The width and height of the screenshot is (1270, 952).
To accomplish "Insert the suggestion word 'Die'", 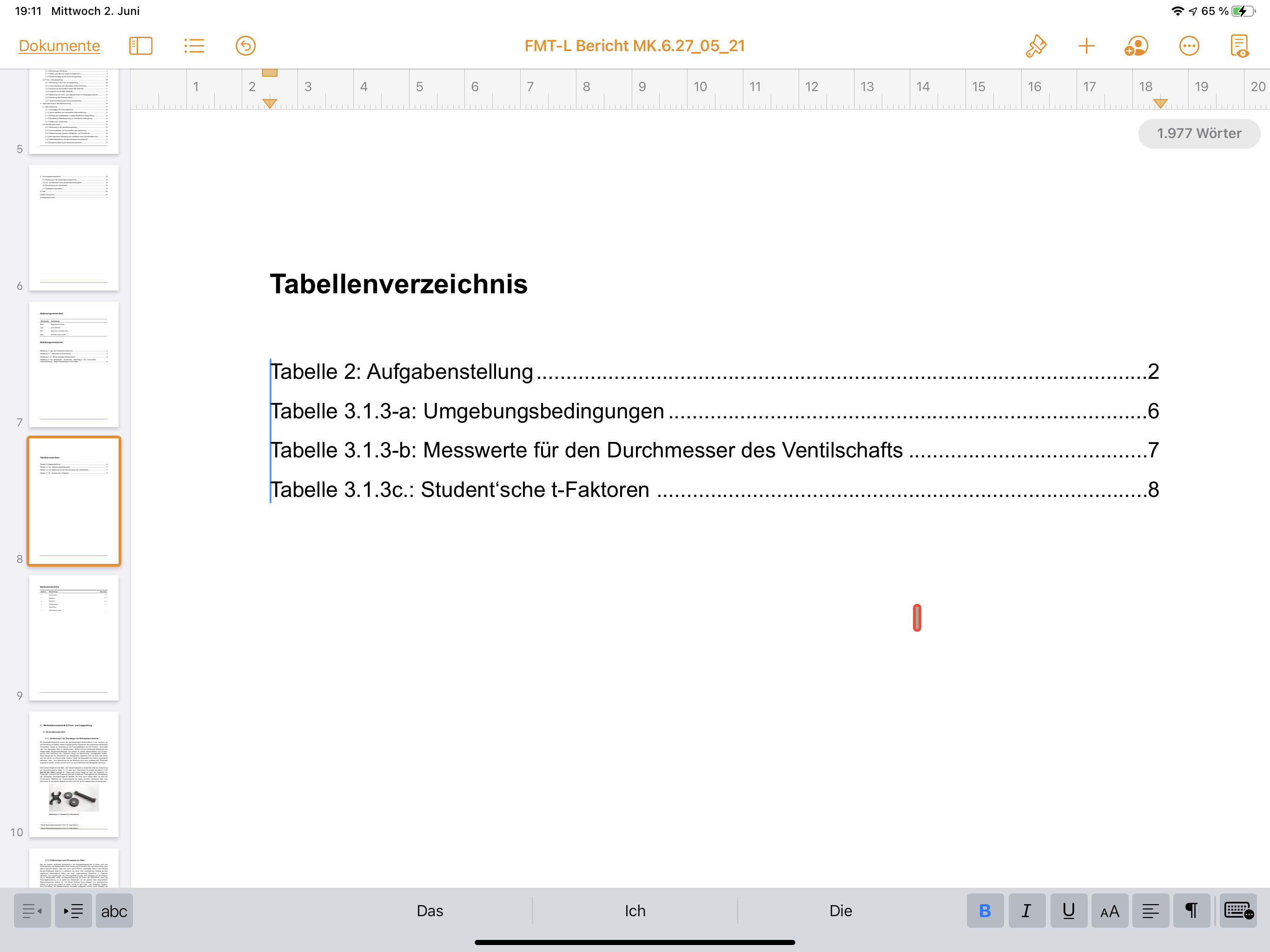I will click(840, 911).
